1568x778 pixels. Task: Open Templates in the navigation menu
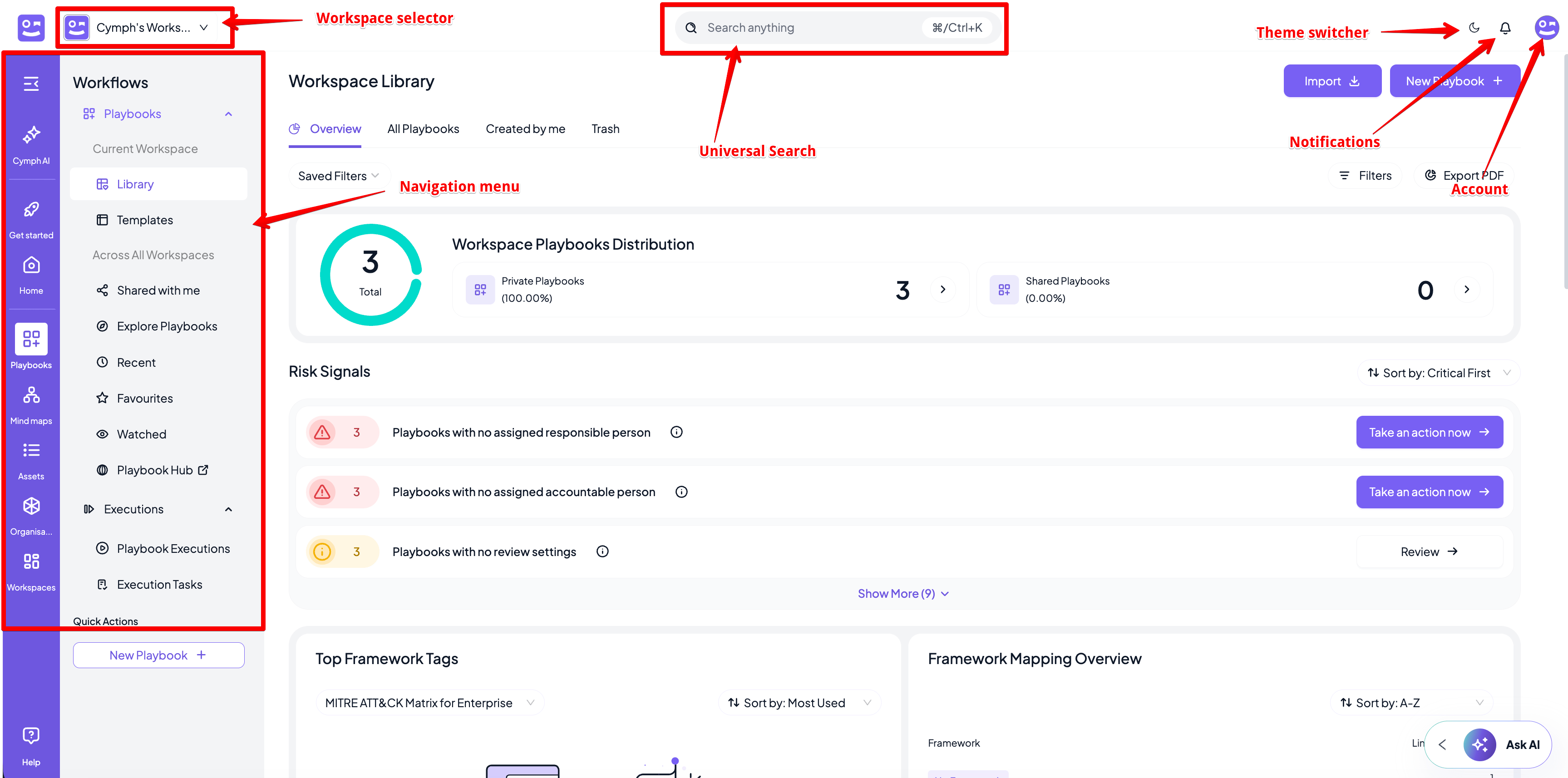(x=158, y=220)
